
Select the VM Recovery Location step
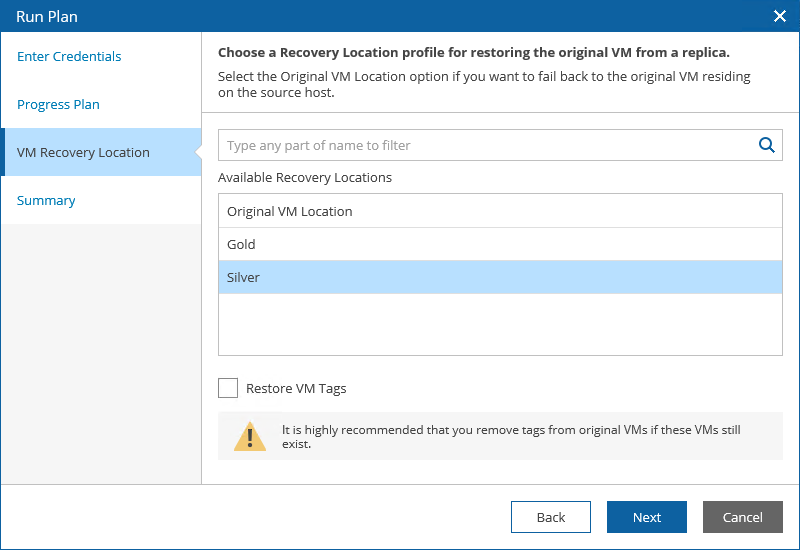pyautogui.click(x=83, y=153)
